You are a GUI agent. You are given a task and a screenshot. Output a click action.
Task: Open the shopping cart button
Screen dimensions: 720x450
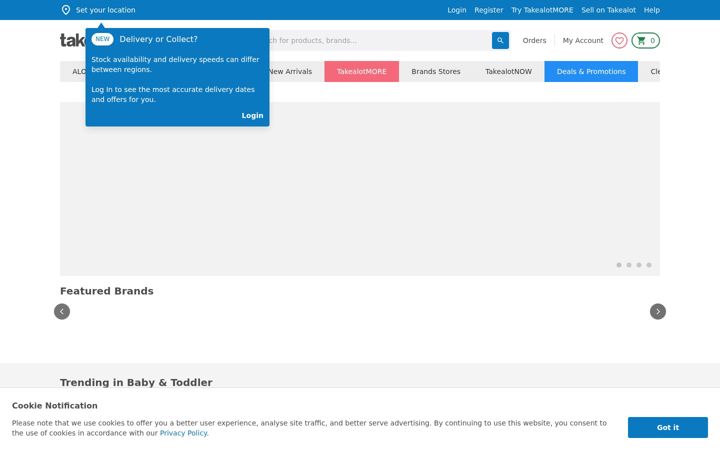pyautogui.click(x=646, y=40)
